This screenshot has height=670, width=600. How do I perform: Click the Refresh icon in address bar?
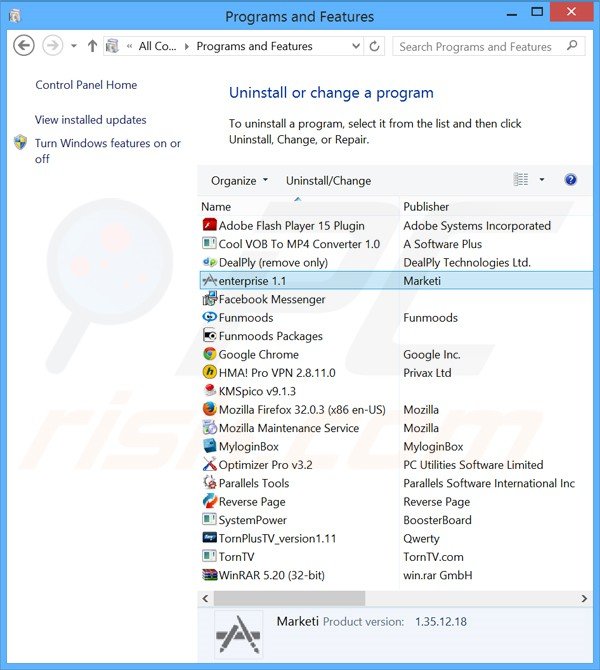[374, 46]
